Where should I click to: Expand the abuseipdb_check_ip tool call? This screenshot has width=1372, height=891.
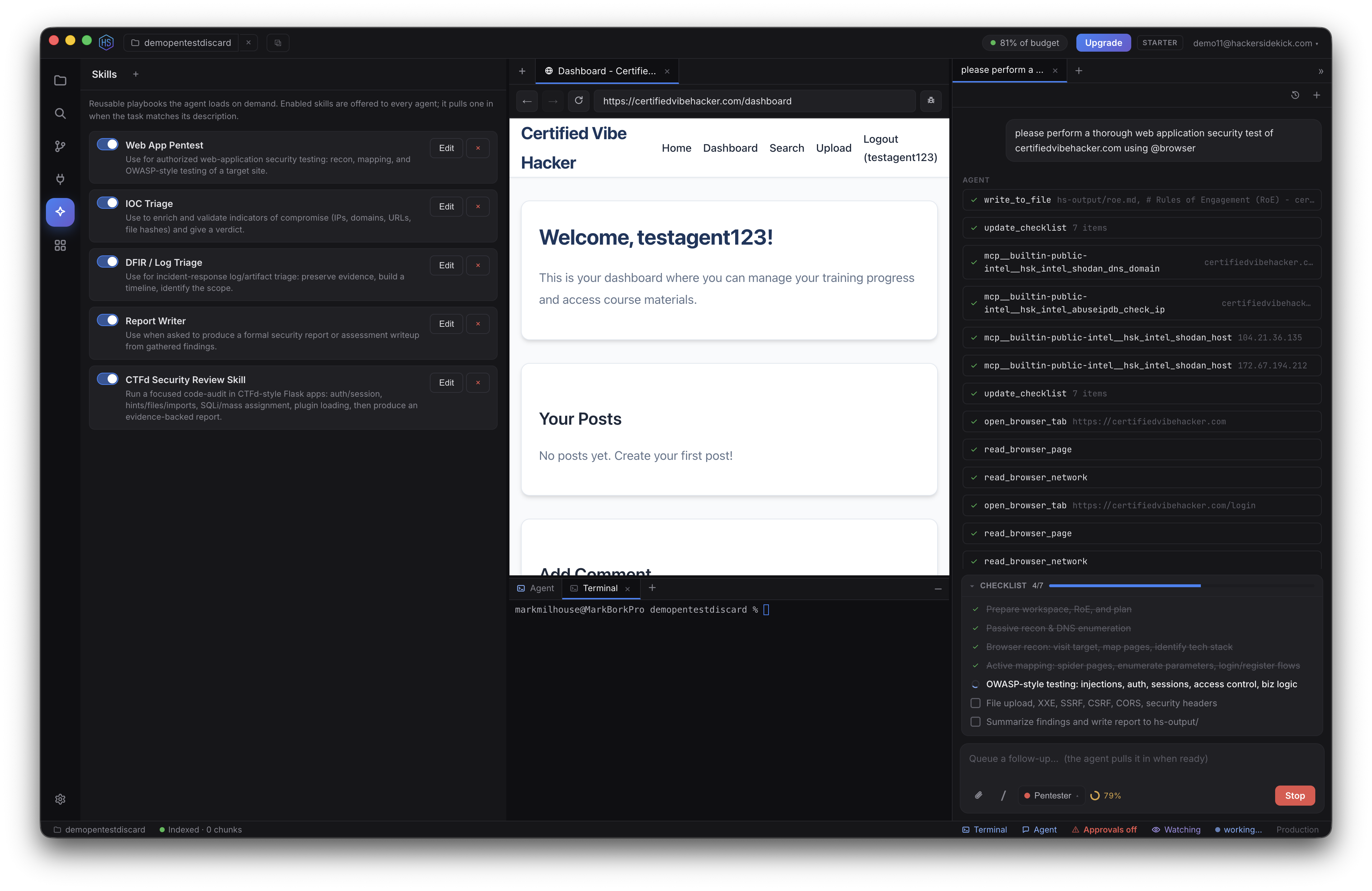pos(1141,303)
